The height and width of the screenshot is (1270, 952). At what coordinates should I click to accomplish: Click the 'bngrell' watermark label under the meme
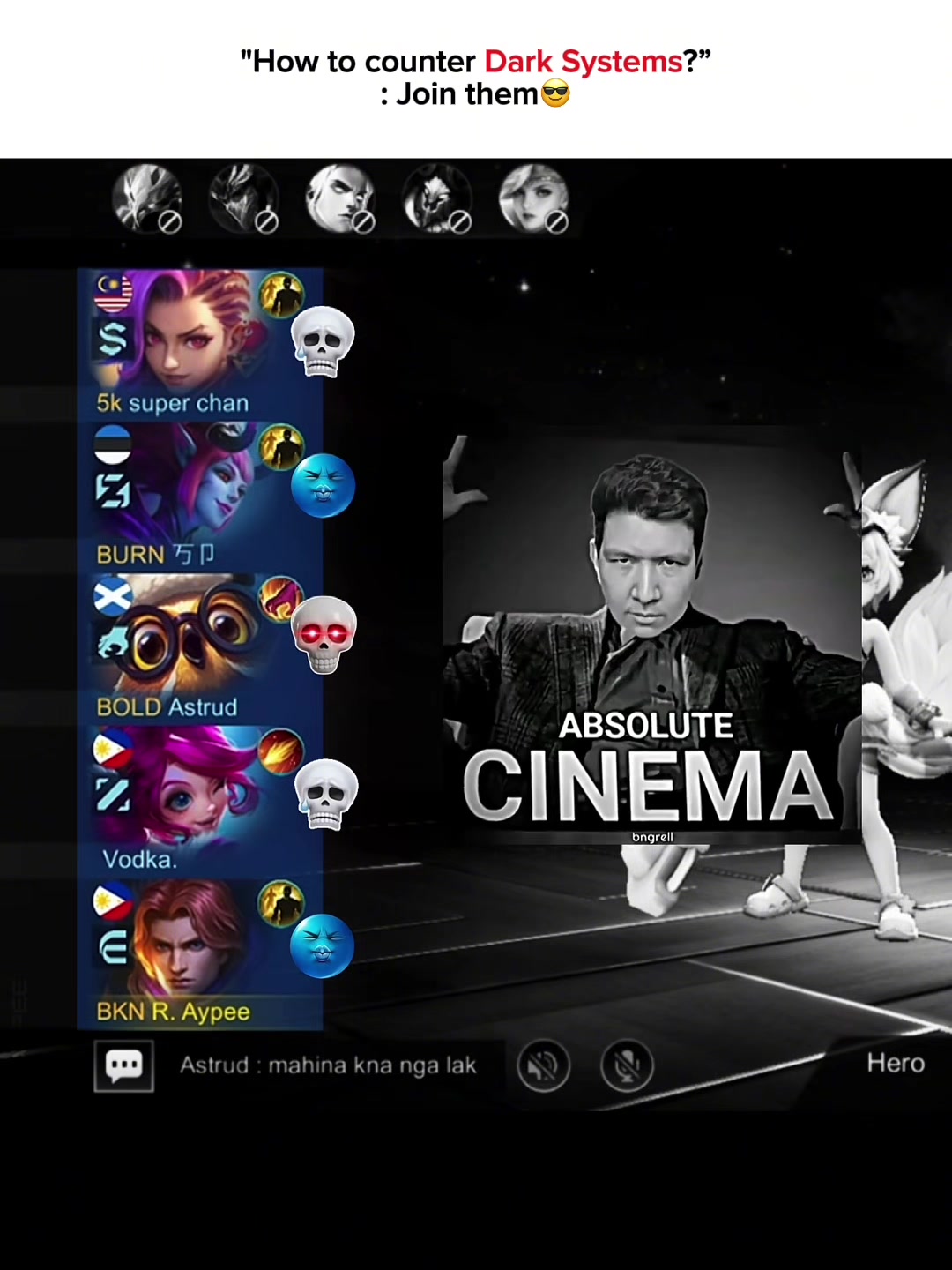(652, 837)
